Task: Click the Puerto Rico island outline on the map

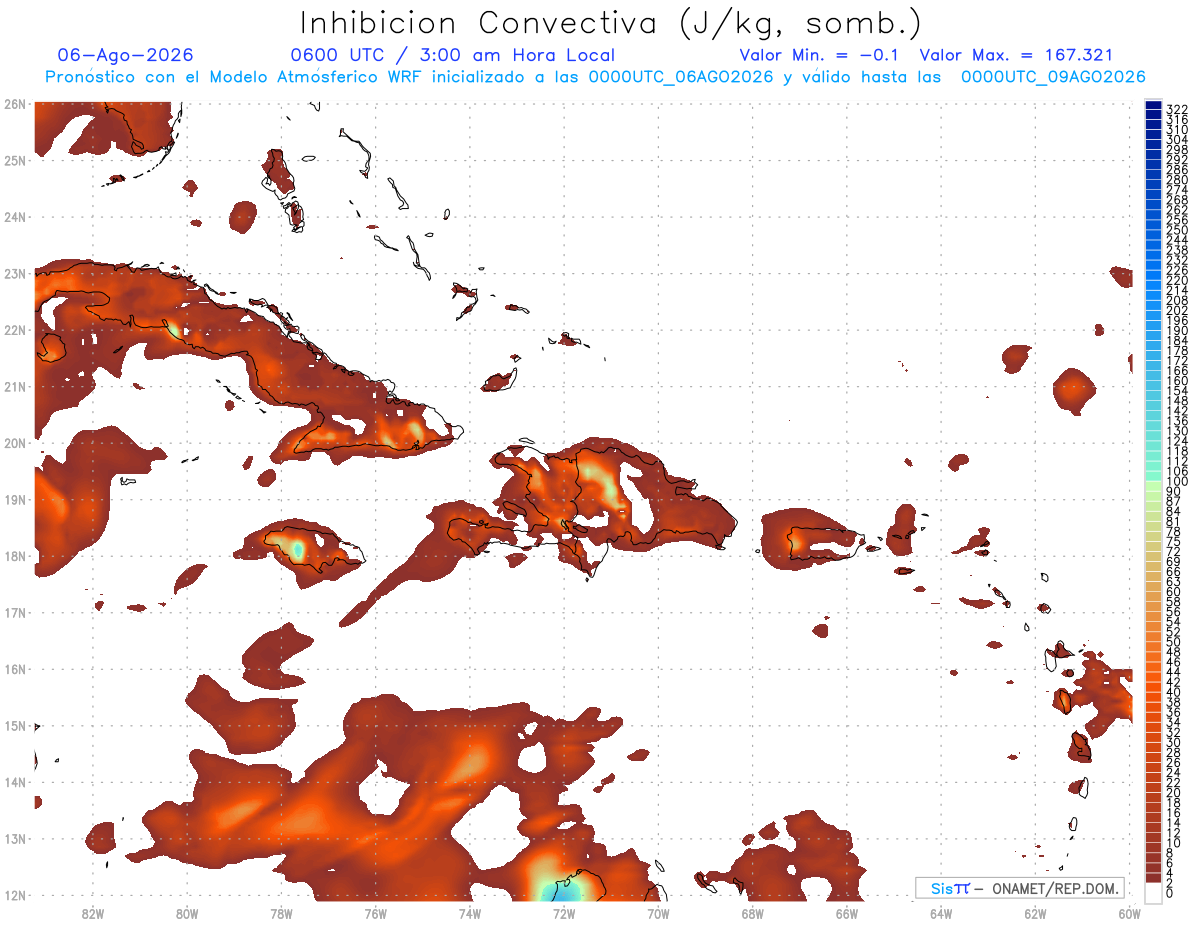Action: click(x=825, y=541)
